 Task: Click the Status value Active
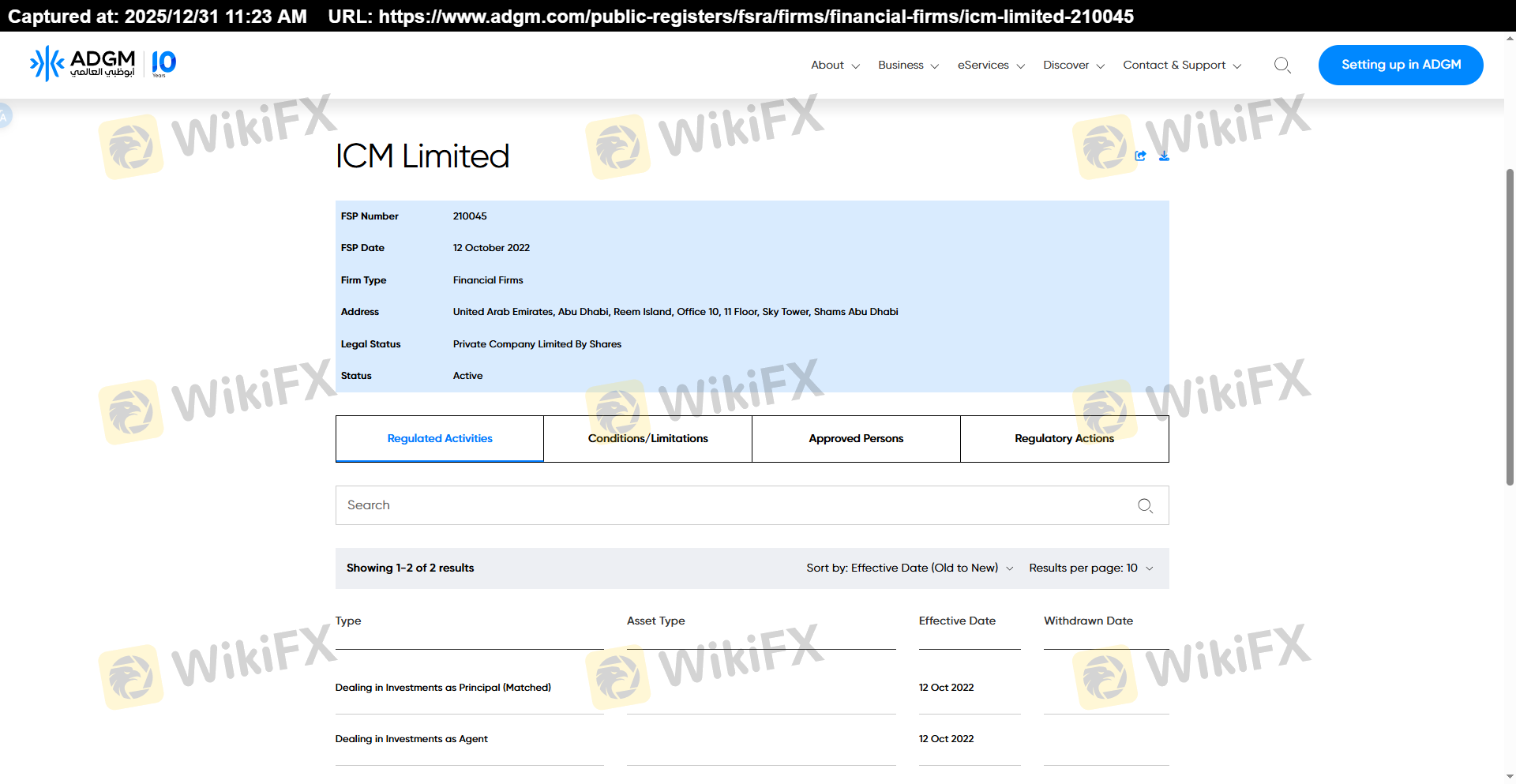coord(467,376)
